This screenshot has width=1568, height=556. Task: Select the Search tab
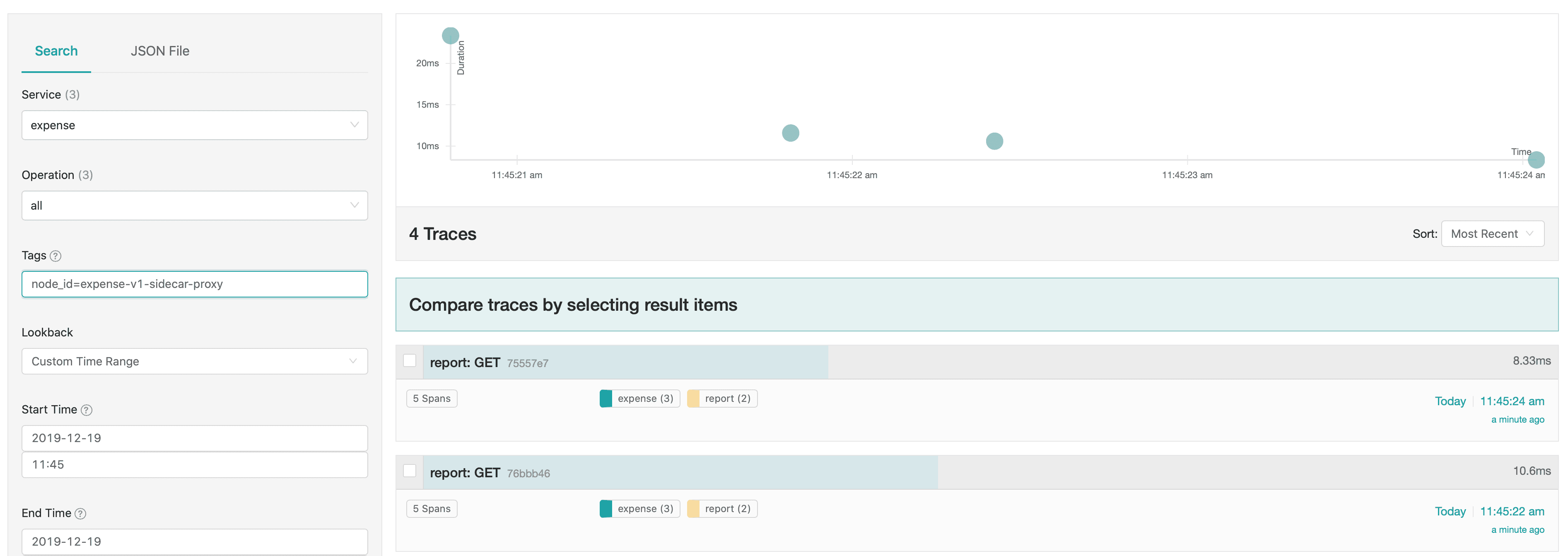pyautogui.click(x=56, y=51)
